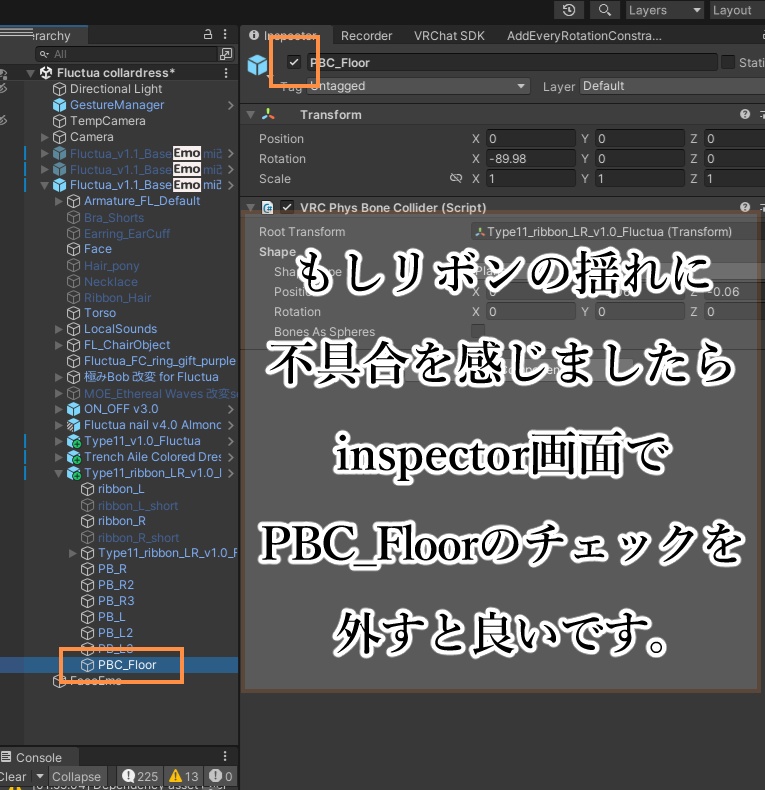Toggle info messages count 225

[x=140, y=776]
